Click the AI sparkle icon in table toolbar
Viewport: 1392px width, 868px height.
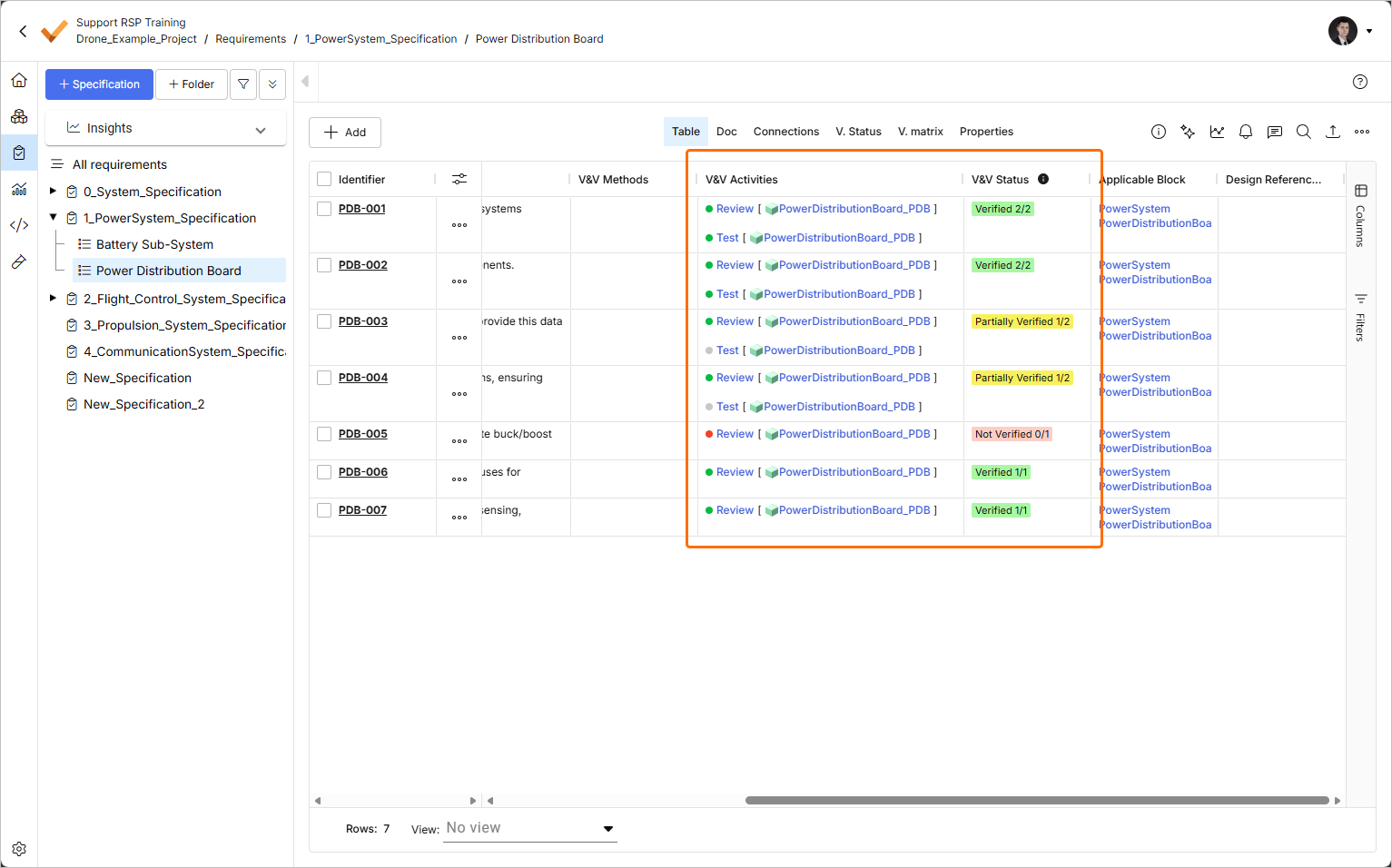tap(1188, 132)
